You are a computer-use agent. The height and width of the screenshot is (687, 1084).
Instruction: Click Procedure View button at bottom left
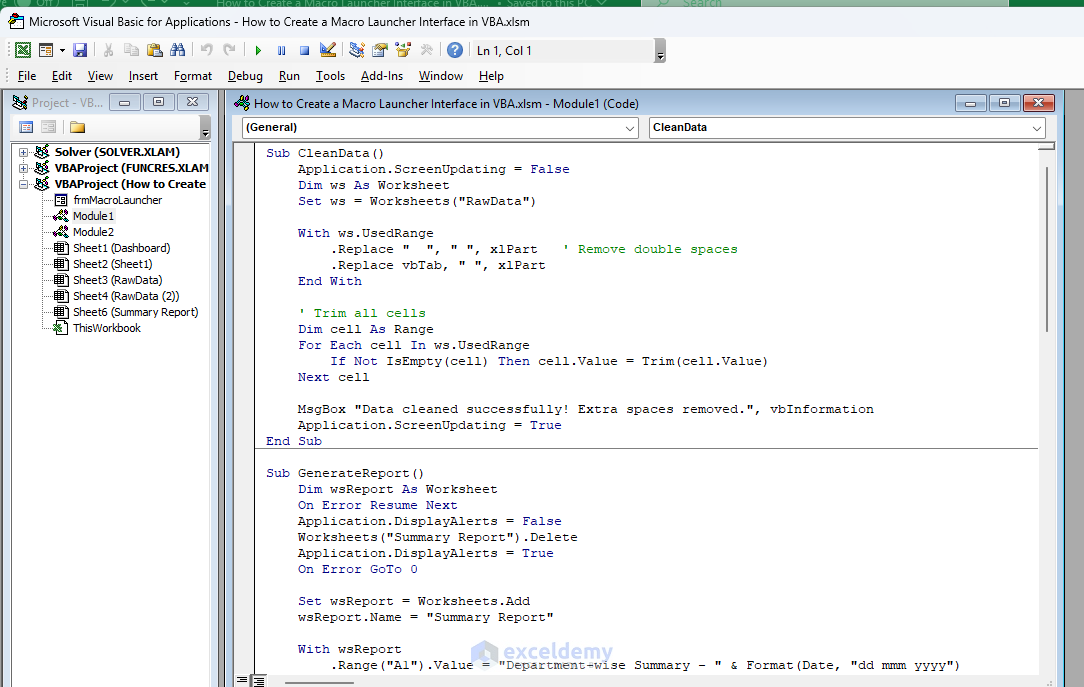(242, 681)
